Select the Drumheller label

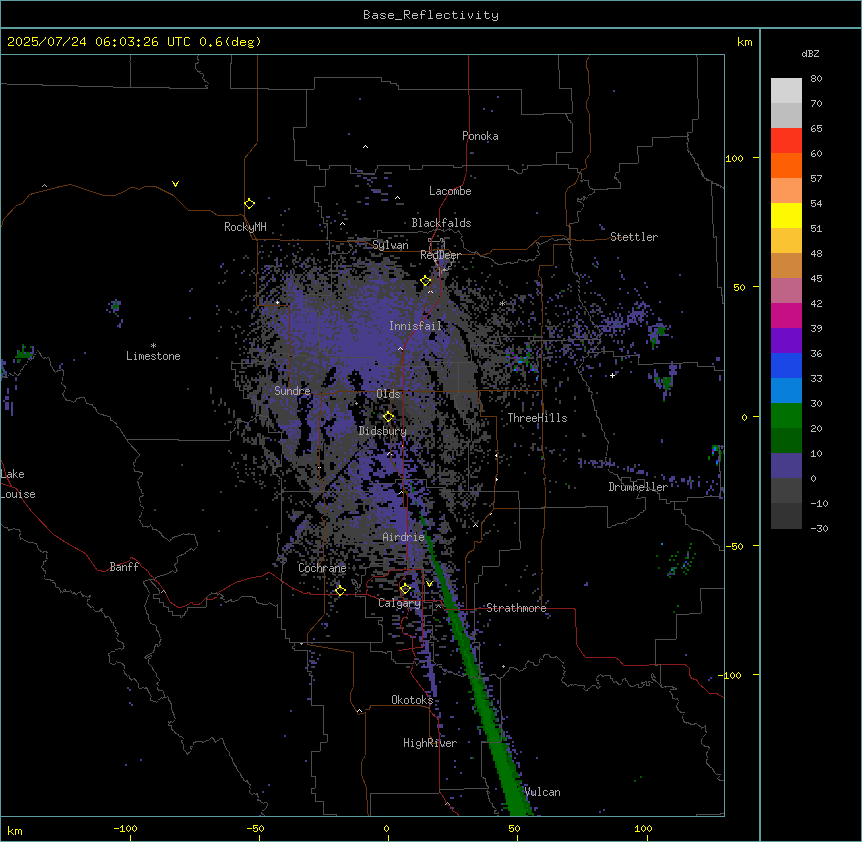coord(638,487)
